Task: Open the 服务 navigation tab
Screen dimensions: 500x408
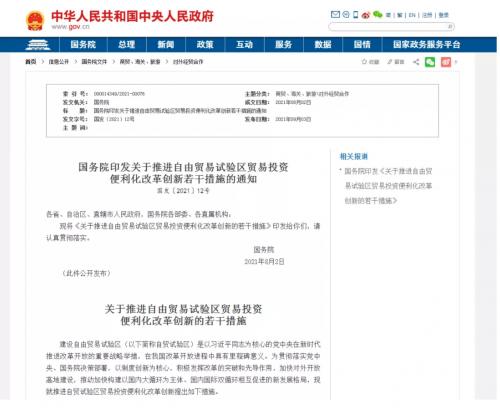Action: (x=284, y=44)
